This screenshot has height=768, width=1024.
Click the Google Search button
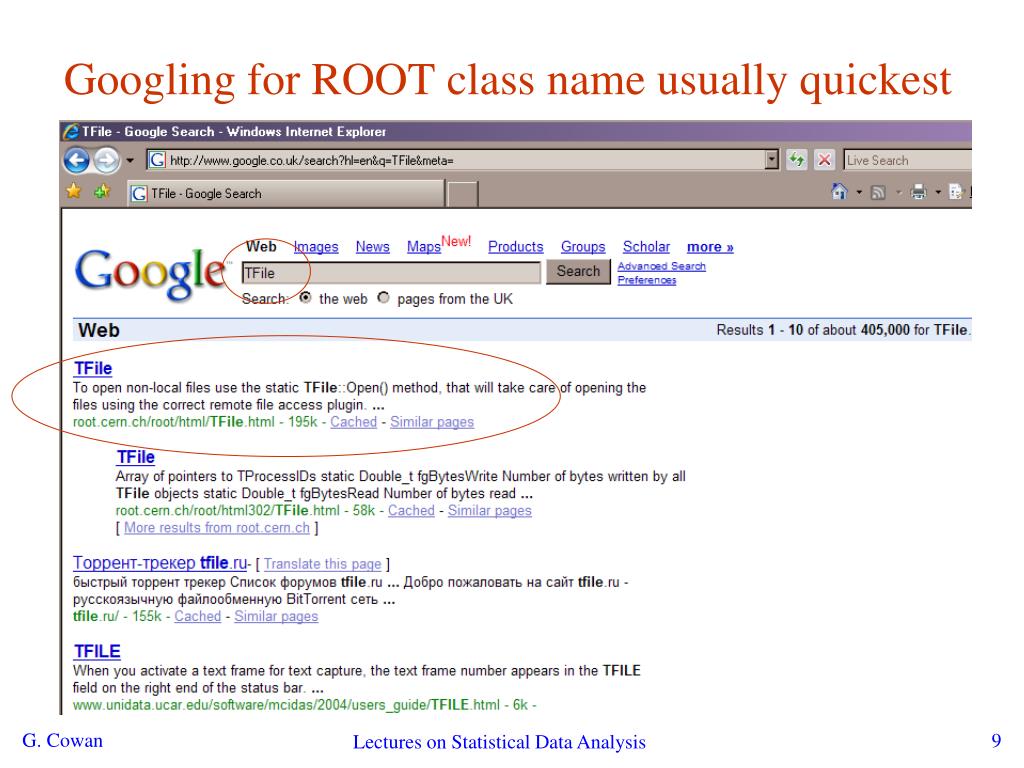coord(578,271)
